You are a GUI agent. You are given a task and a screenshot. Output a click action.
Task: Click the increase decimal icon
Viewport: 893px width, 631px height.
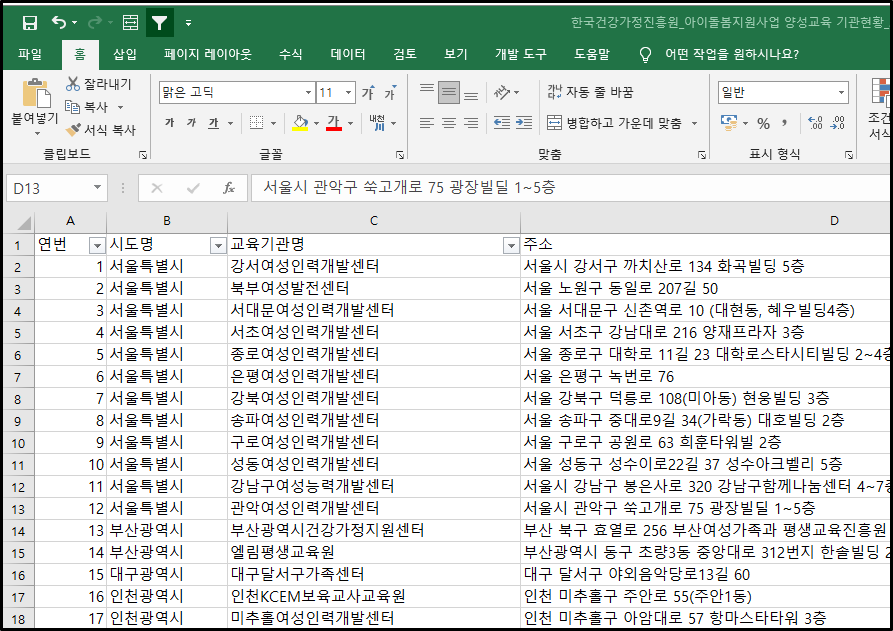point(815,123)
